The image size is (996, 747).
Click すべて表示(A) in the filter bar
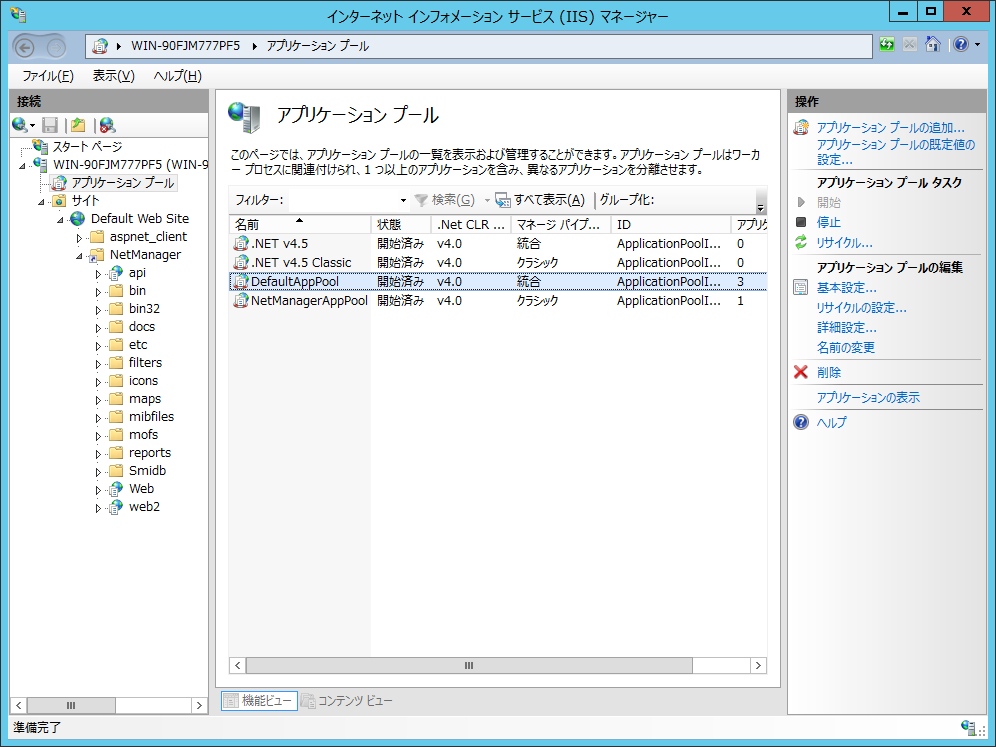541,200
